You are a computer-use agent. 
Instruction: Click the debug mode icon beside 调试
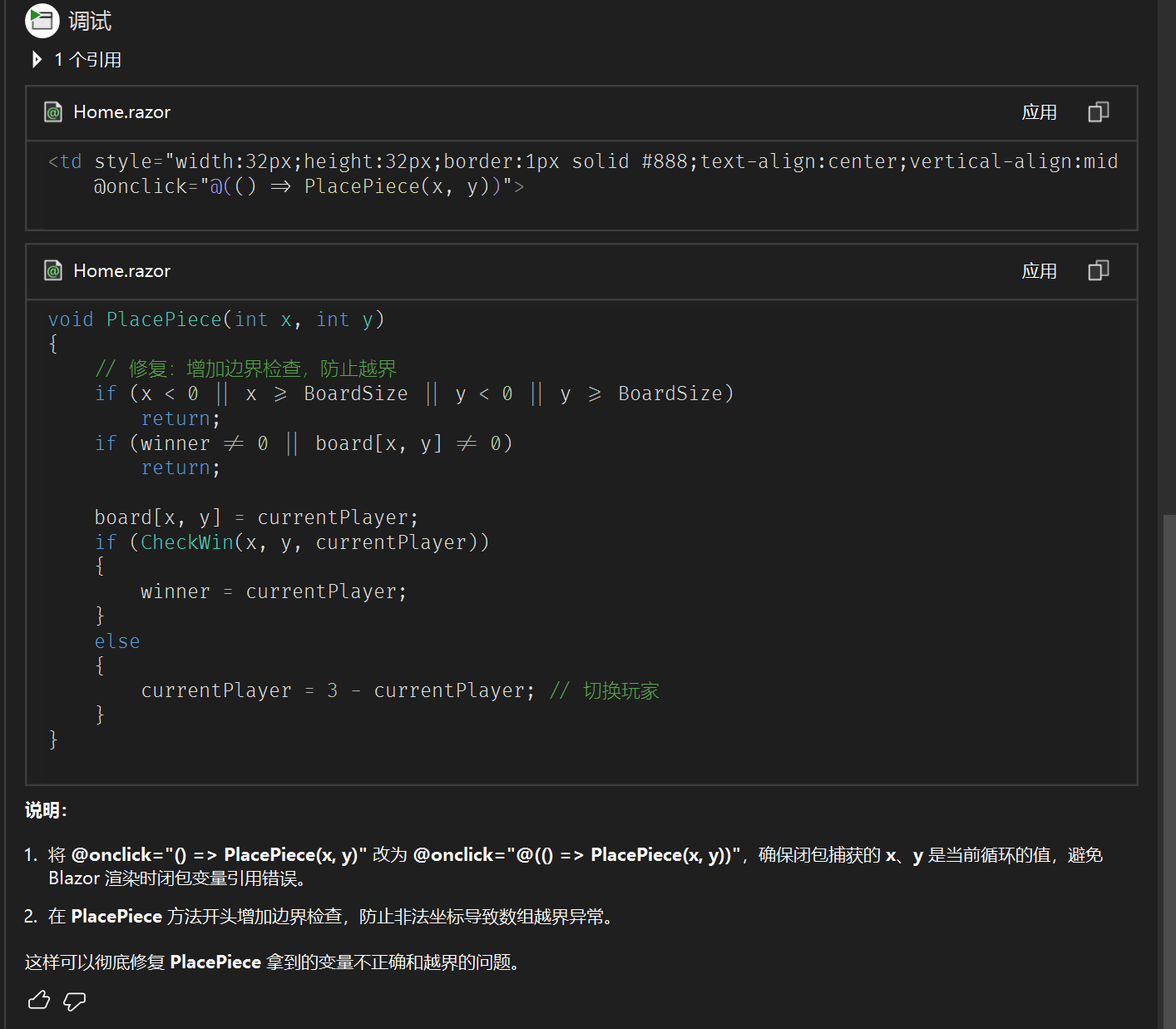tap(42, 21)
